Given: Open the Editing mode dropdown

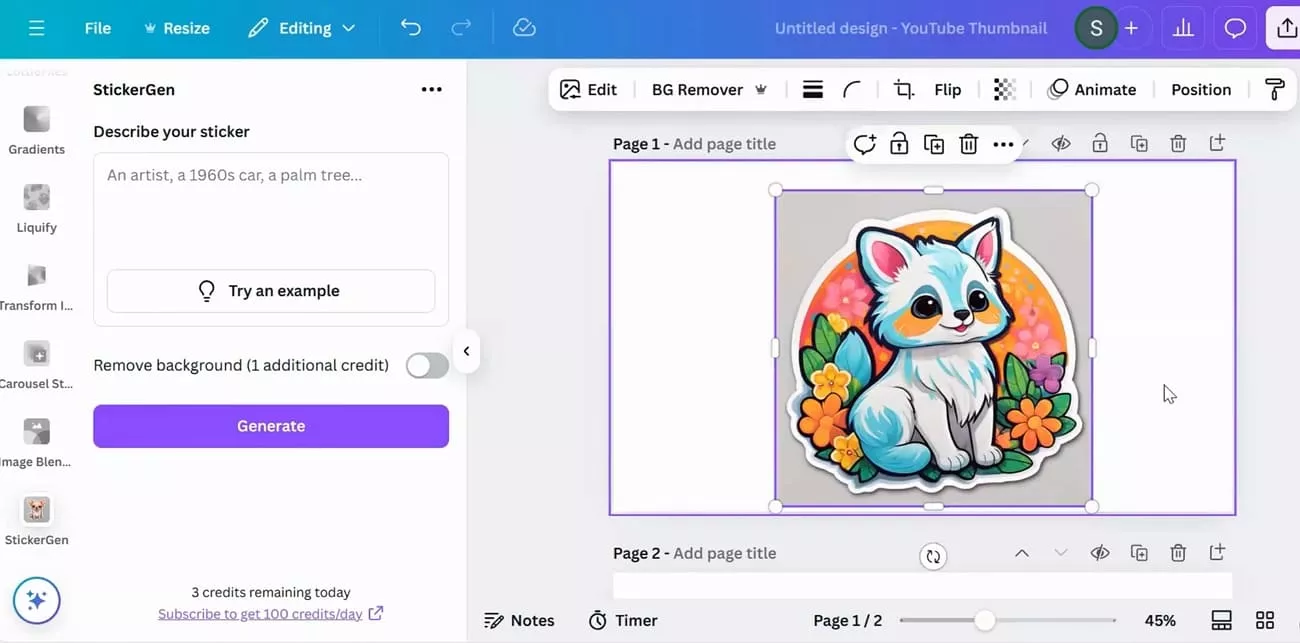Looking at the screenshot, I should click(x=302, y=27).
